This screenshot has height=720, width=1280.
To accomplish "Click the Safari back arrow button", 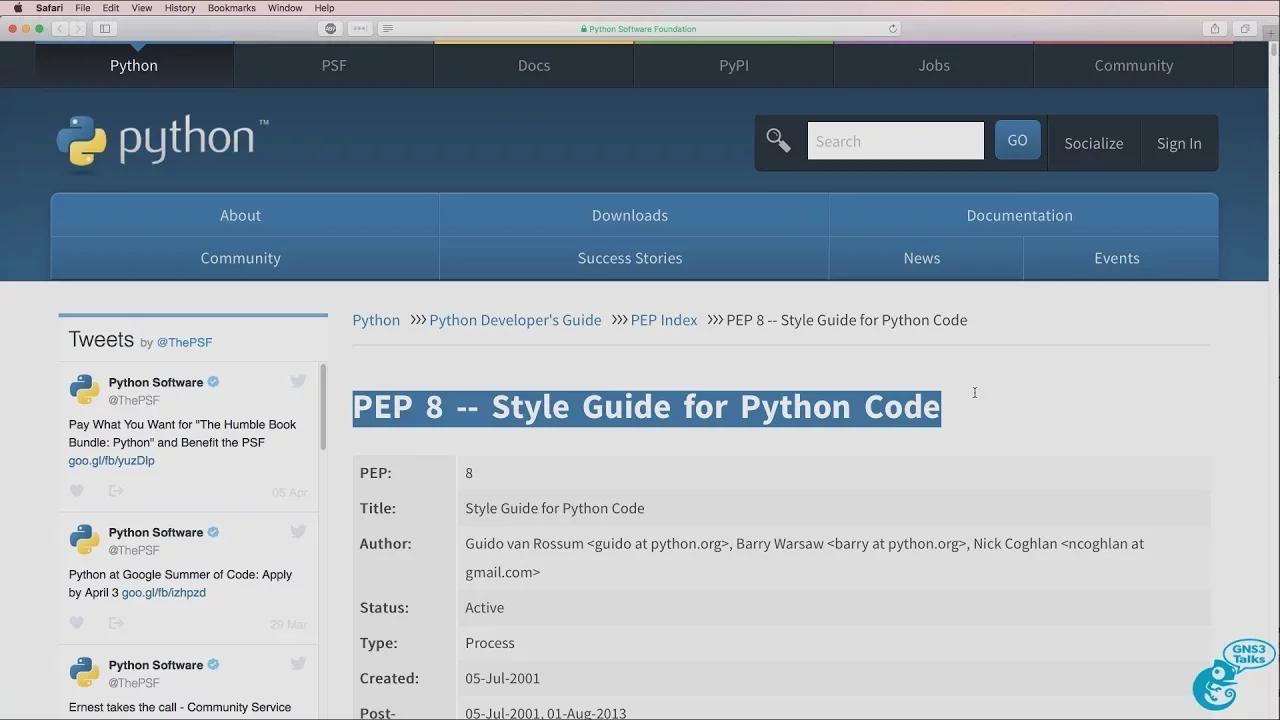I will point(60,29).
